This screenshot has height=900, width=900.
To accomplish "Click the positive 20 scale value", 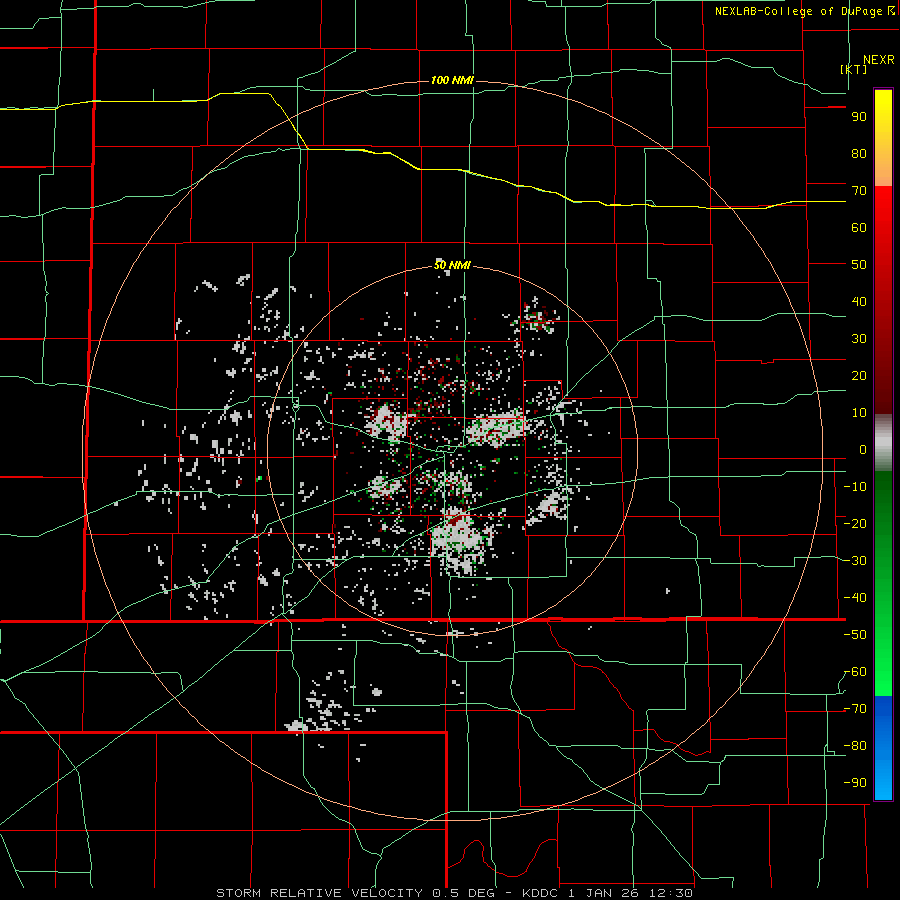I will point(859,376).
